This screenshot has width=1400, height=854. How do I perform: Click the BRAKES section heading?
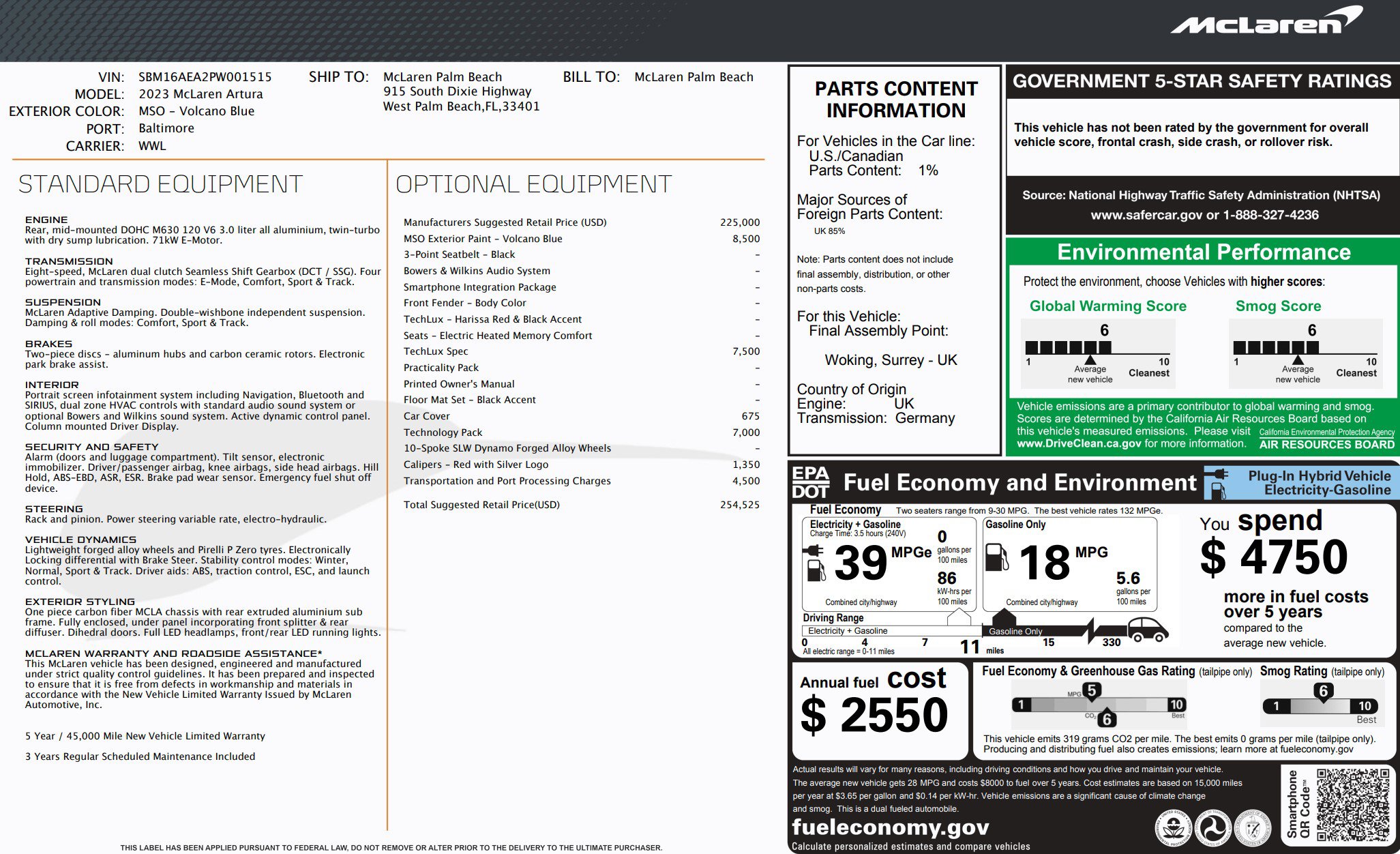pos(48,344)
